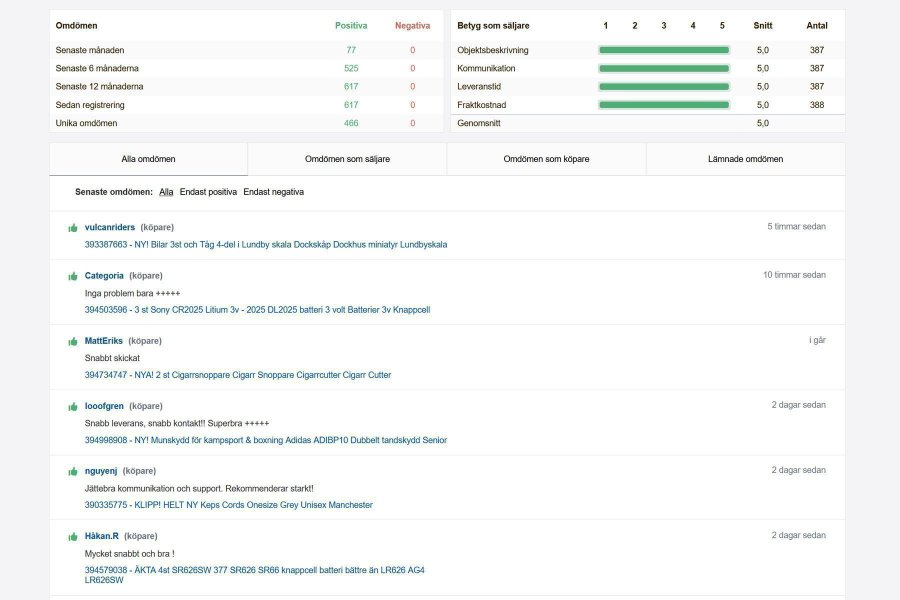The image size is (900, 600).
Task: Click the thumbs-up icon by MattEriks
Action: (x=73, y=341)
